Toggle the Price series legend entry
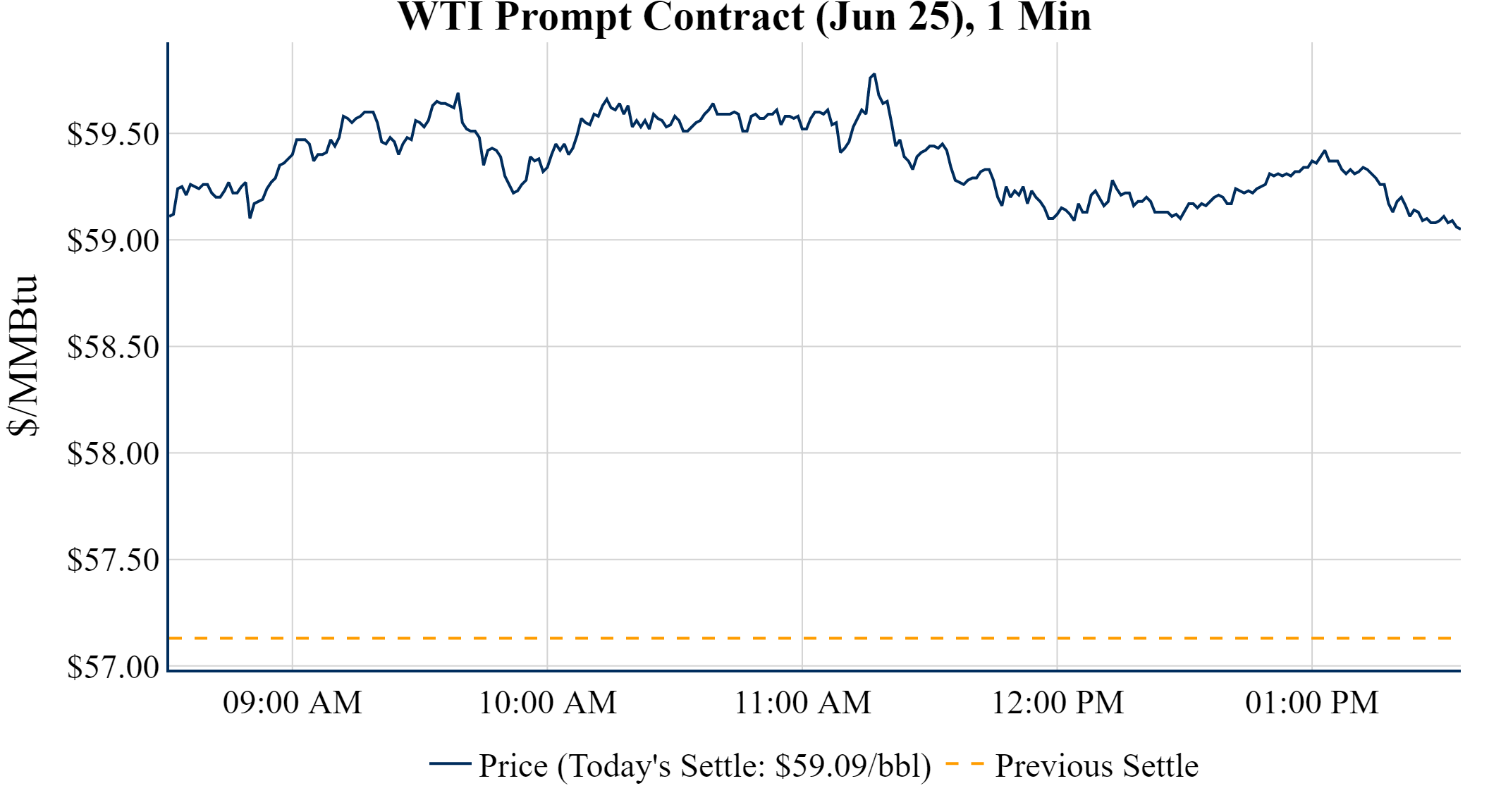Screen dimensions: 1489x812 point(704,765)
